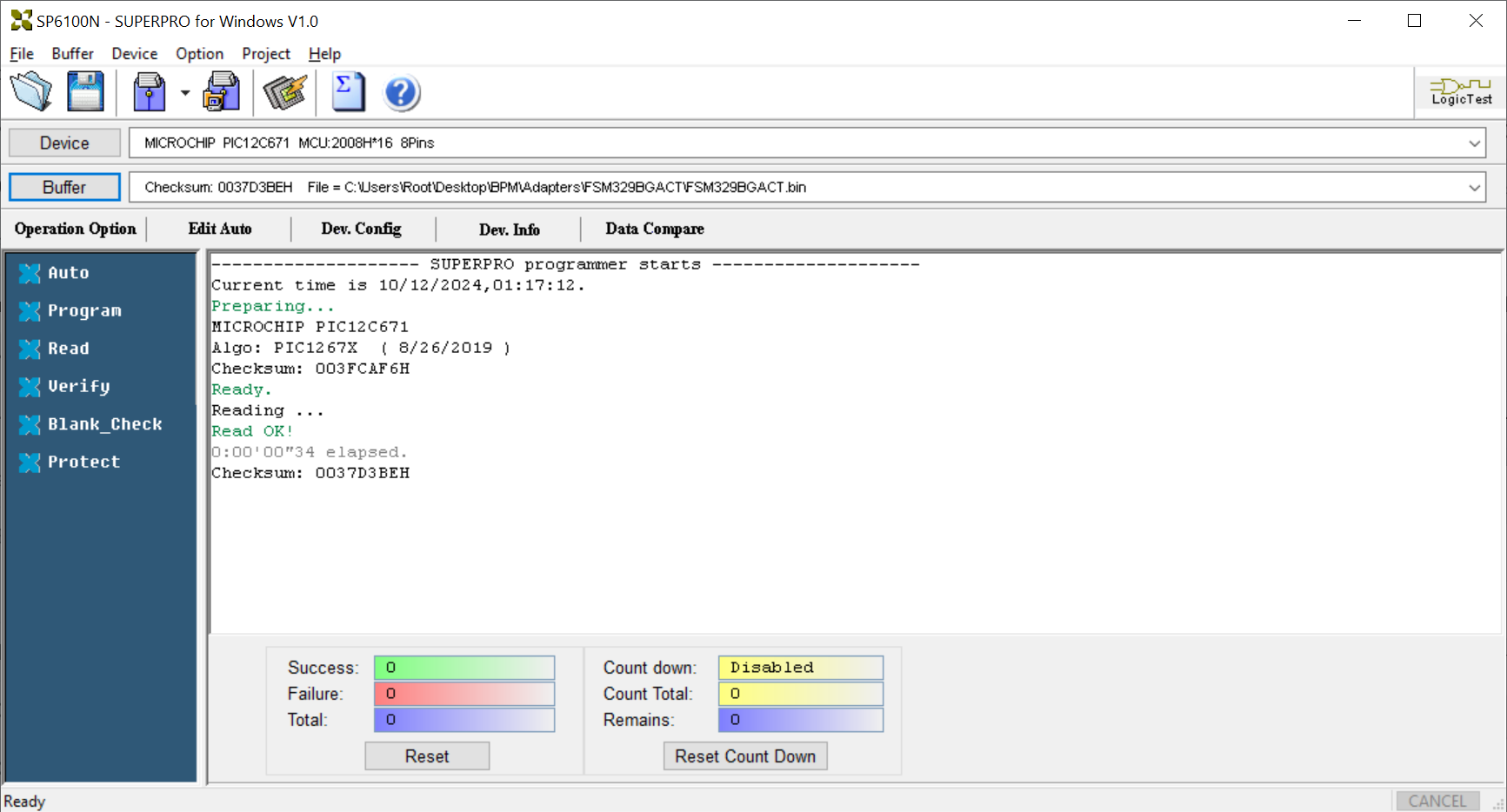
Task: Run the Program operation
Action: (x=70, y=311)
